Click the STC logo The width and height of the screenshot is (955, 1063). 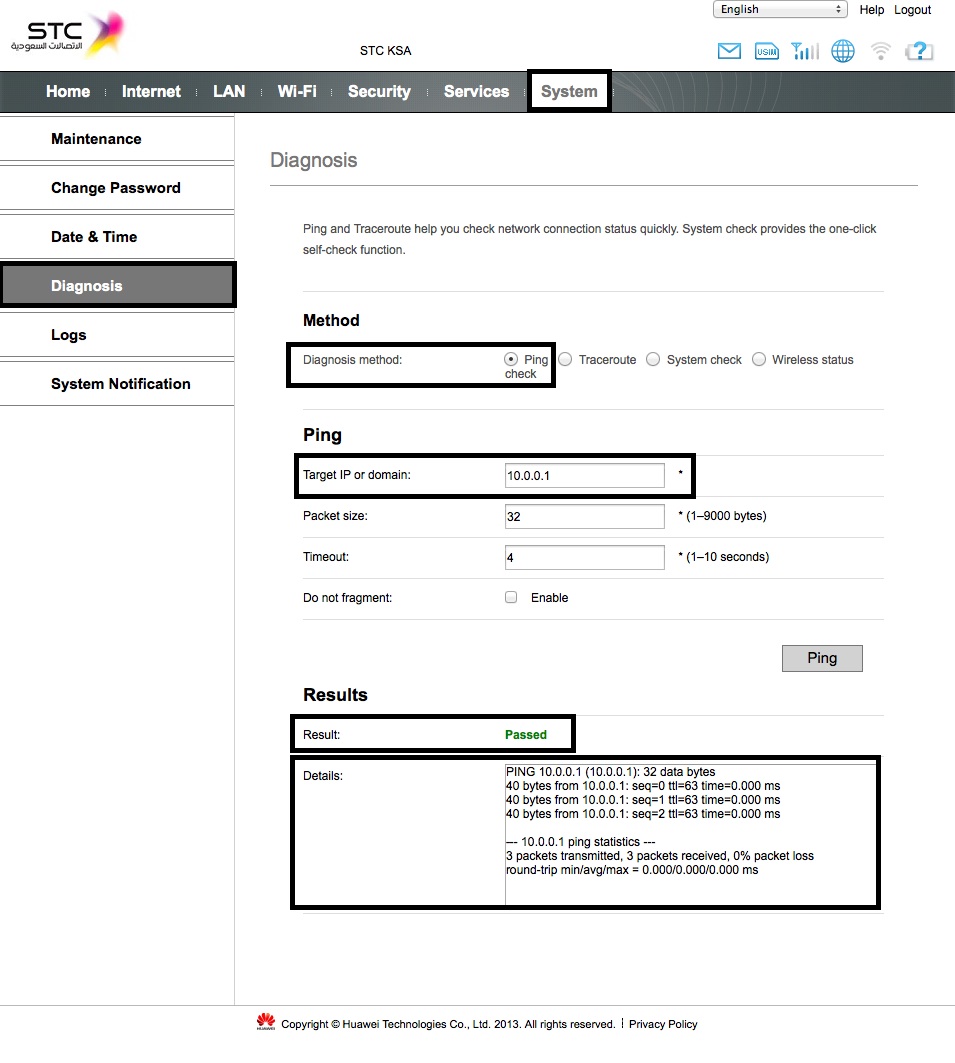pos(68,36)
